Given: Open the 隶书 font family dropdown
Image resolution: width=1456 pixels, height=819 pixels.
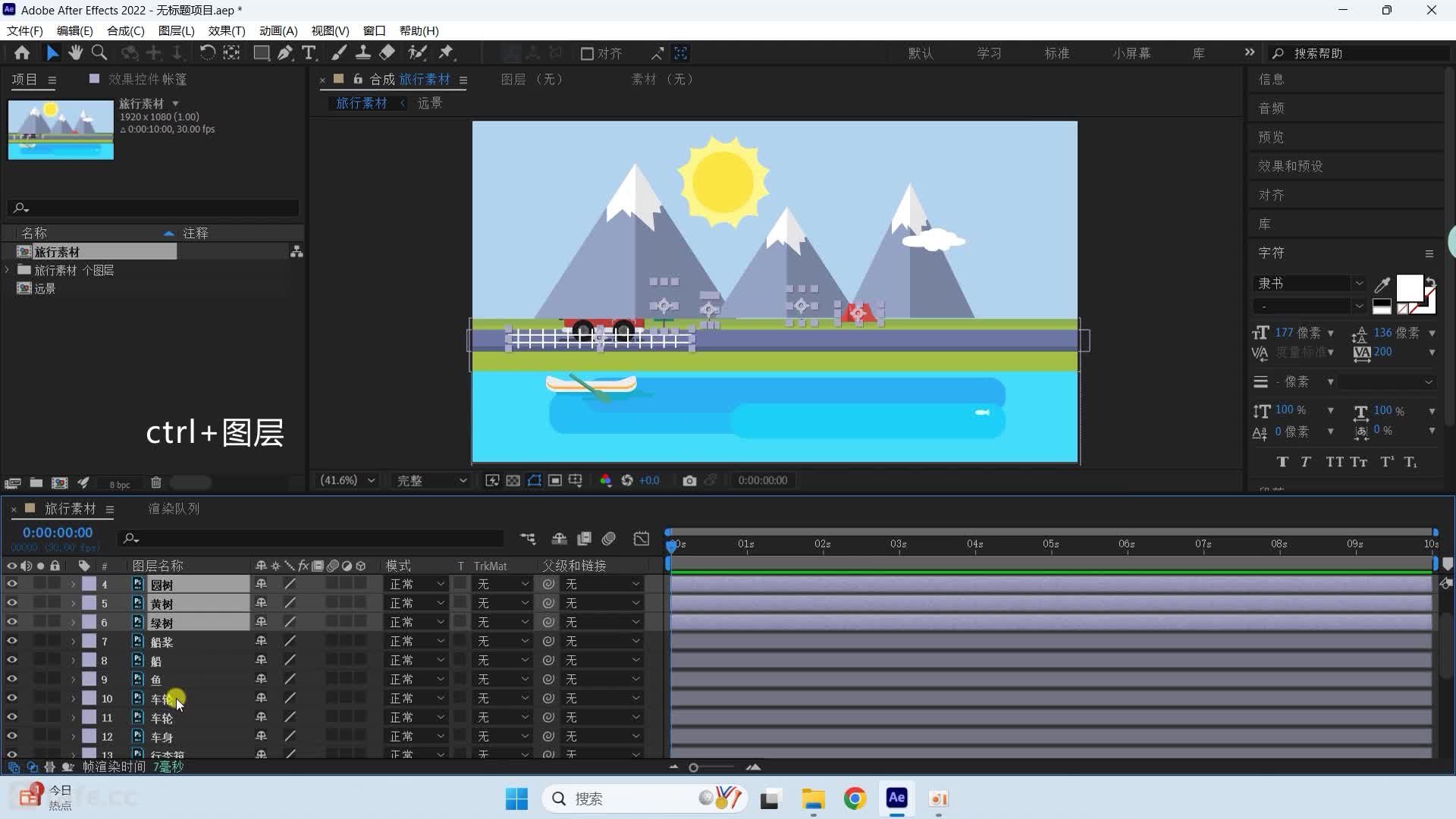Looking at the screenshot, I should point(1310,284).
